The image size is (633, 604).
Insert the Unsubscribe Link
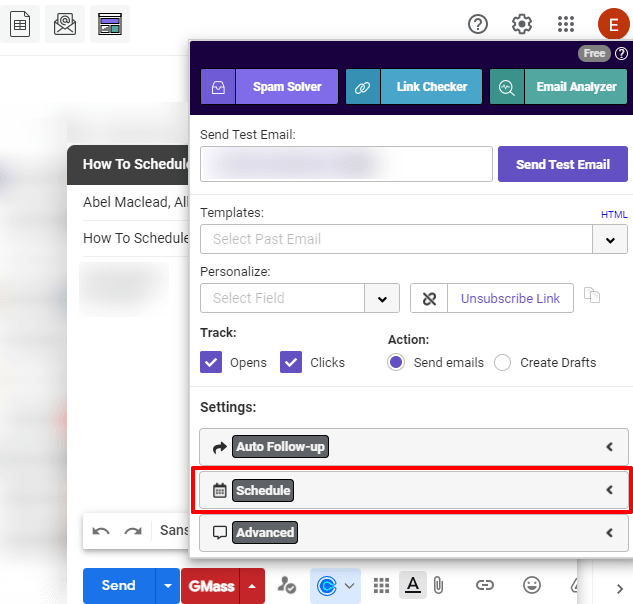pyautogui.click(x=510, y=298)
